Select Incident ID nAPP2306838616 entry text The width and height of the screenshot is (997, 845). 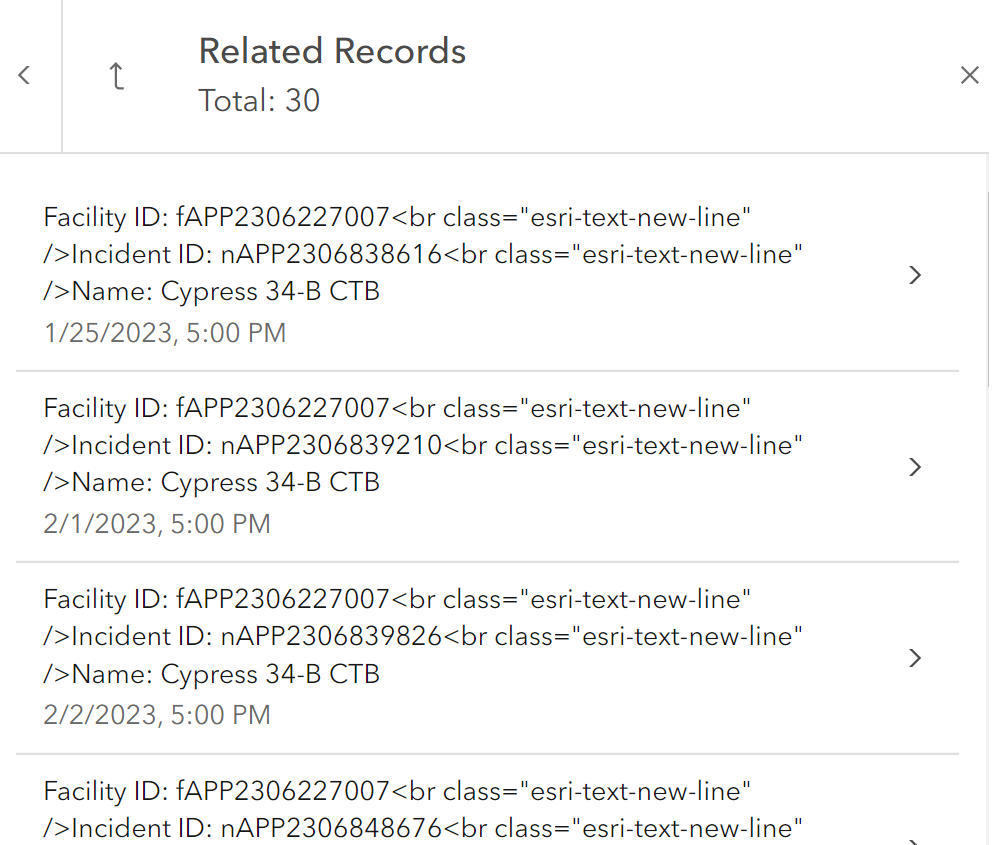tap(256, 254)
